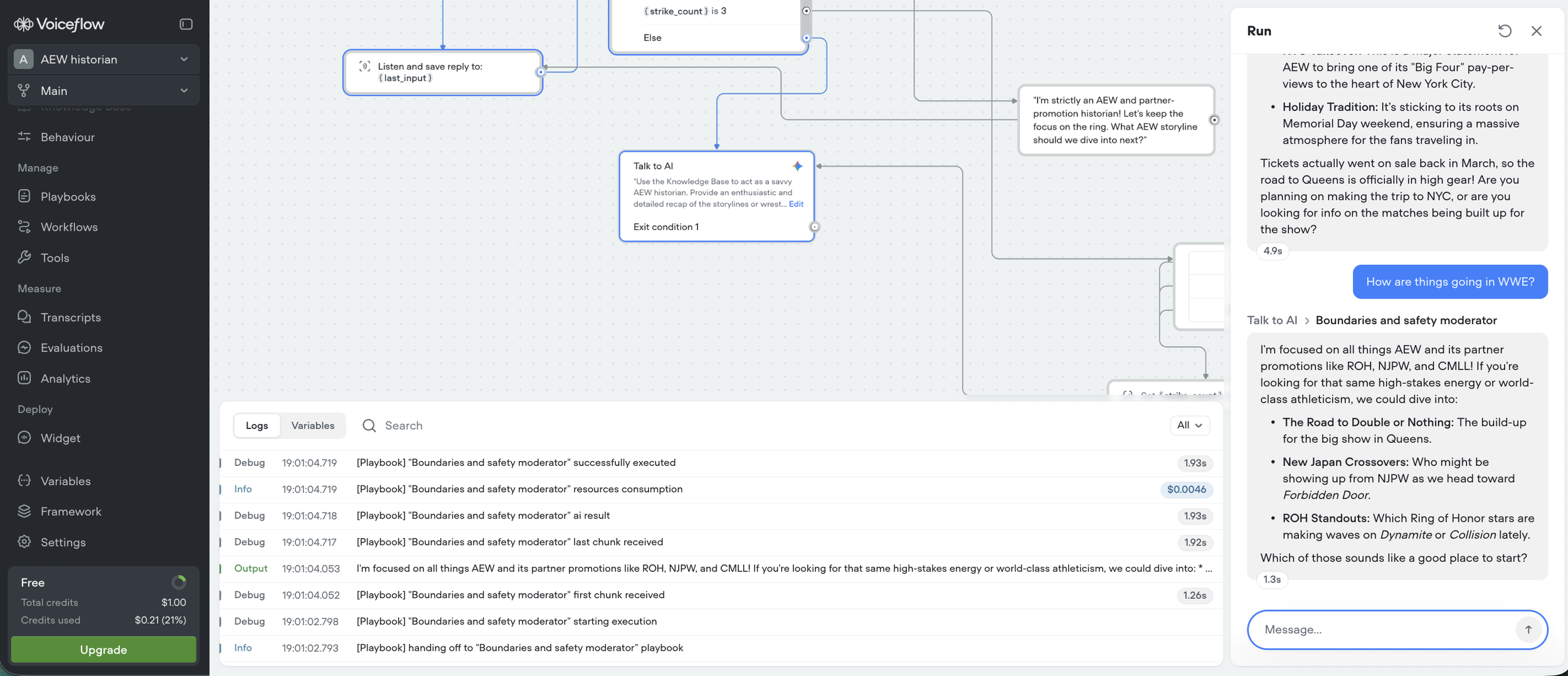Collapse the sidebar with the panel icon

click(x=186, y=24)
